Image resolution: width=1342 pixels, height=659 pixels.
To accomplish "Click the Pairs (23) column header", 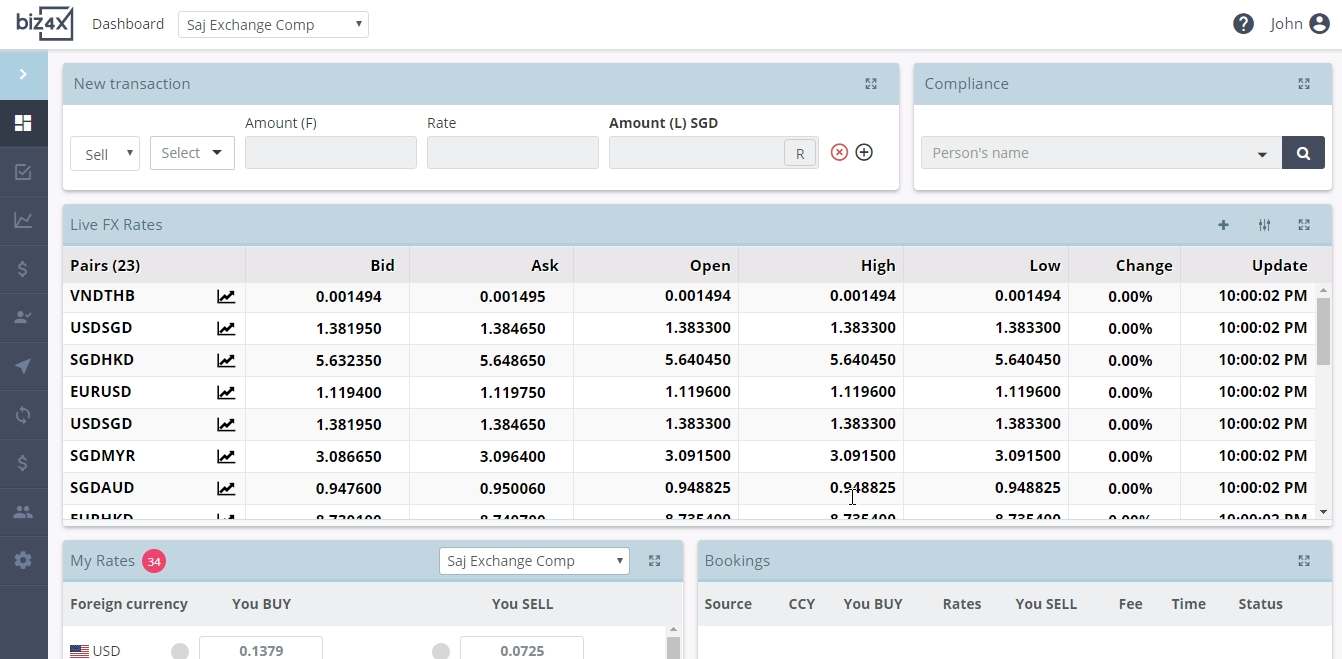I will tap(105, 265).
